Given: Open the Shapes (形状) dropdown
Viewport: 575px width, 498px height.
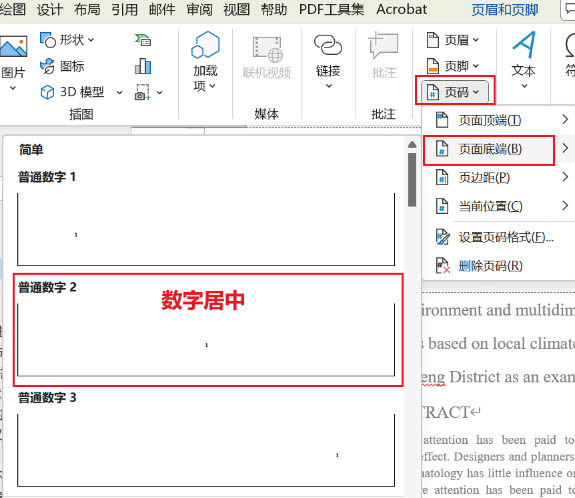Looking at the screenshot, I should [x=67, y=40].
